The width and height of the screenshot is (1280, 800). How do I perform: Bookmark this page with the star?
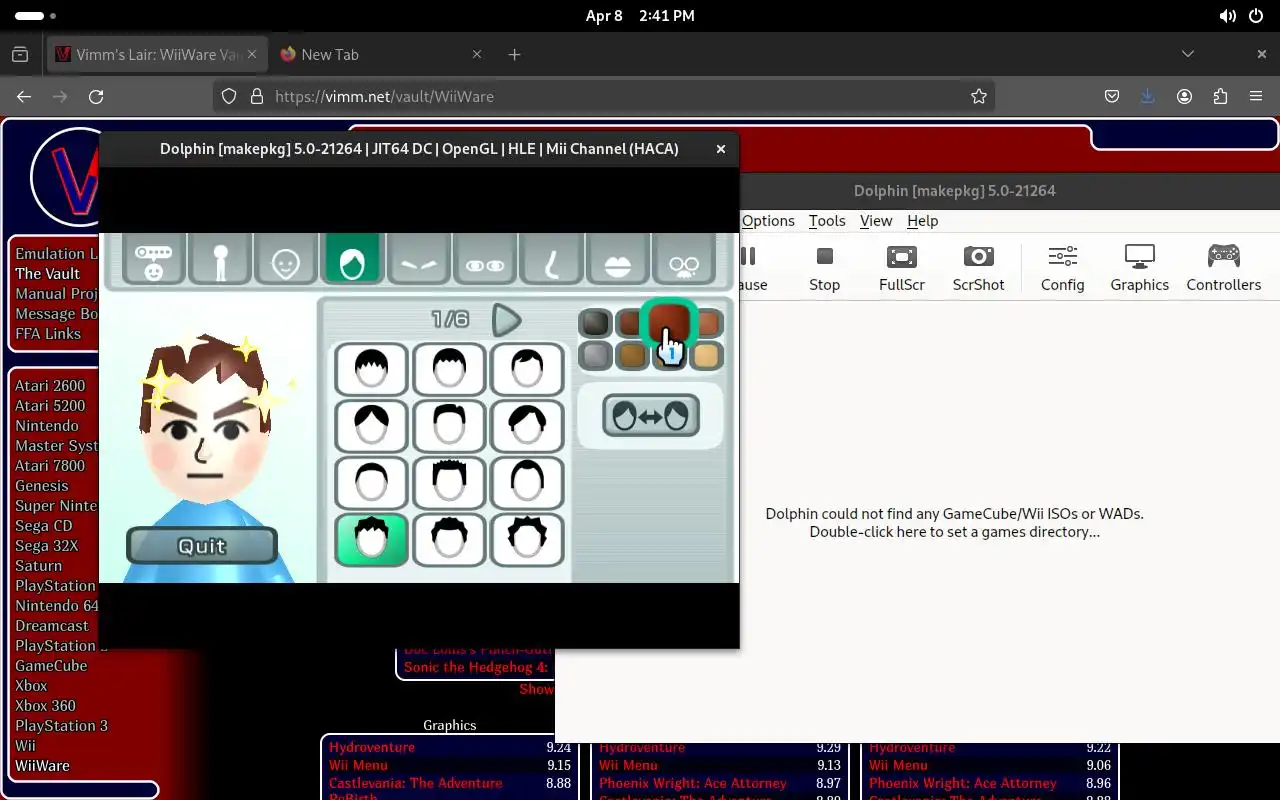point(979,96)
